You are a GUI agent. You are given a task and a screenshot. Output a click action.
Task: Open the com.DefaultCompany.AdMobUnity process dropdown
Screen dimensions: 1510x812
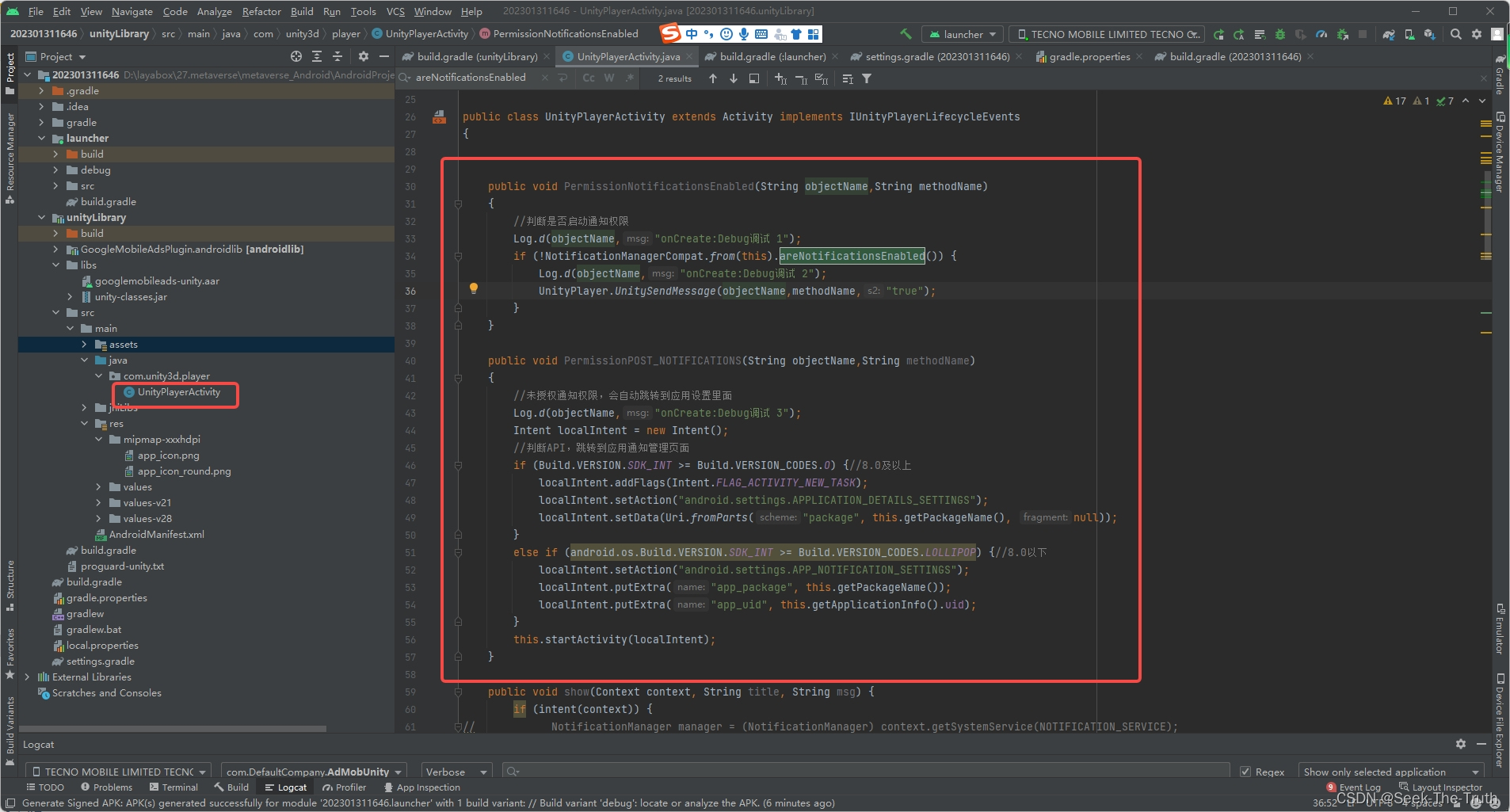(313, 772)
